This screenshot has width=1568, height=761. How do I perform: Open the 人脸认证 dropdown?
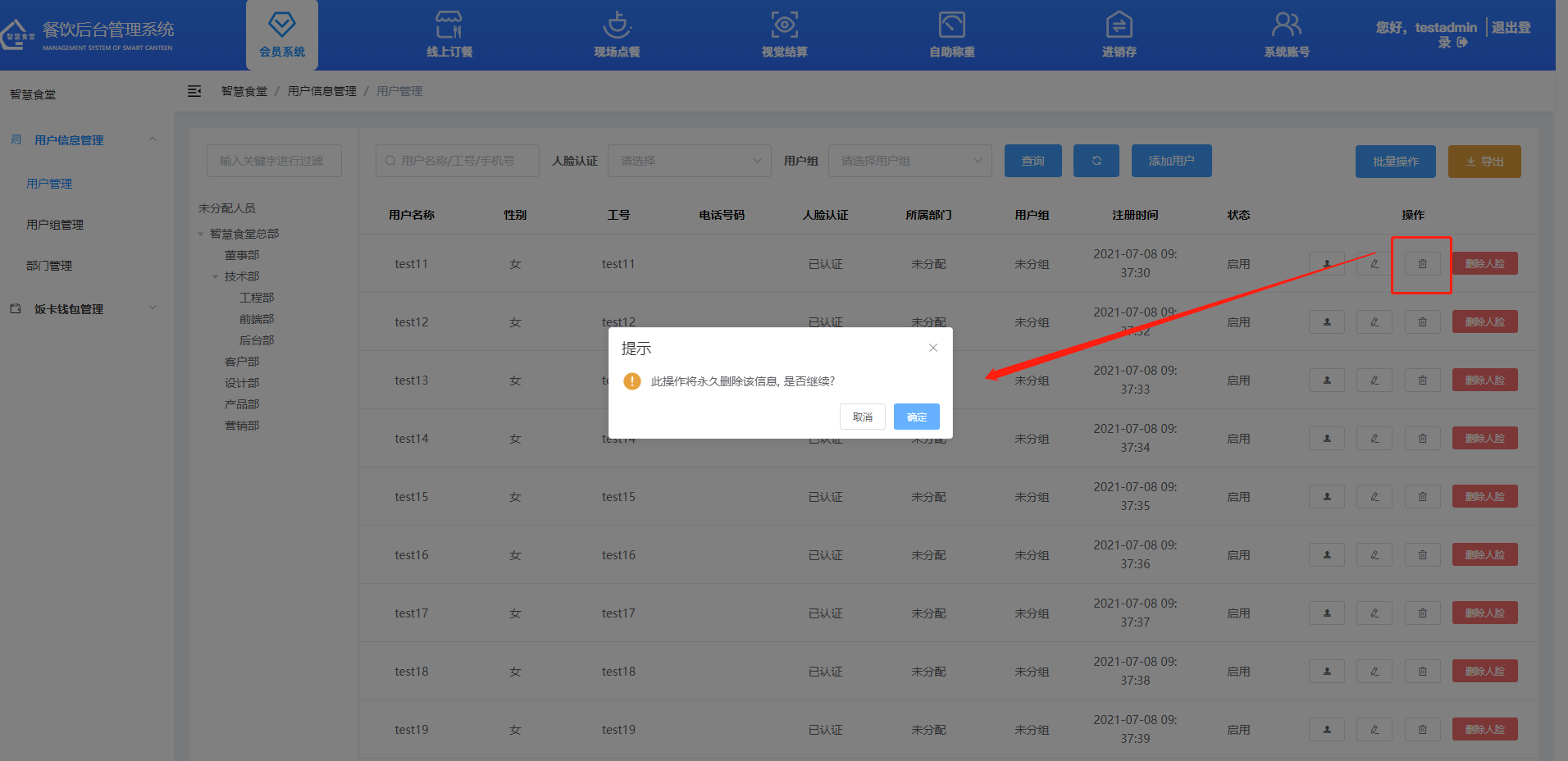pyautogui.click(x=689, y=161)
